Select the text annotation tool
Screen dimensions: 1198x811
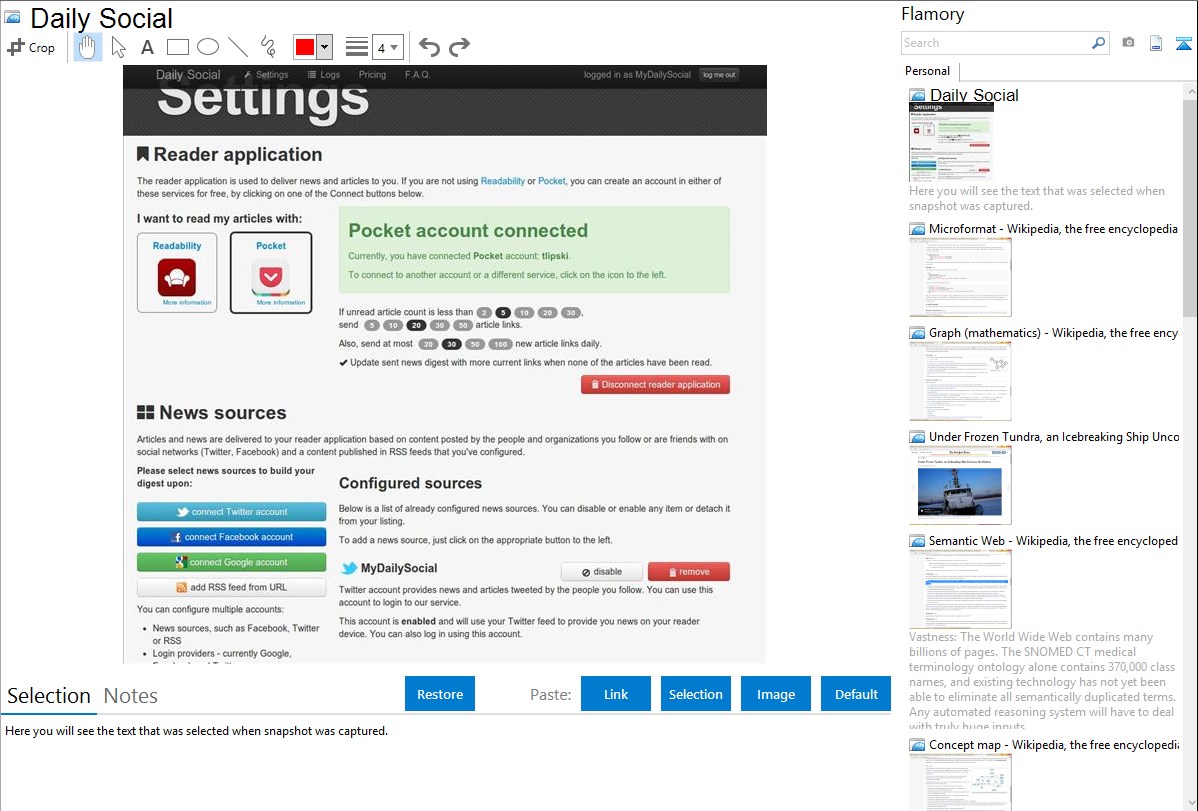tap(147, 47)
